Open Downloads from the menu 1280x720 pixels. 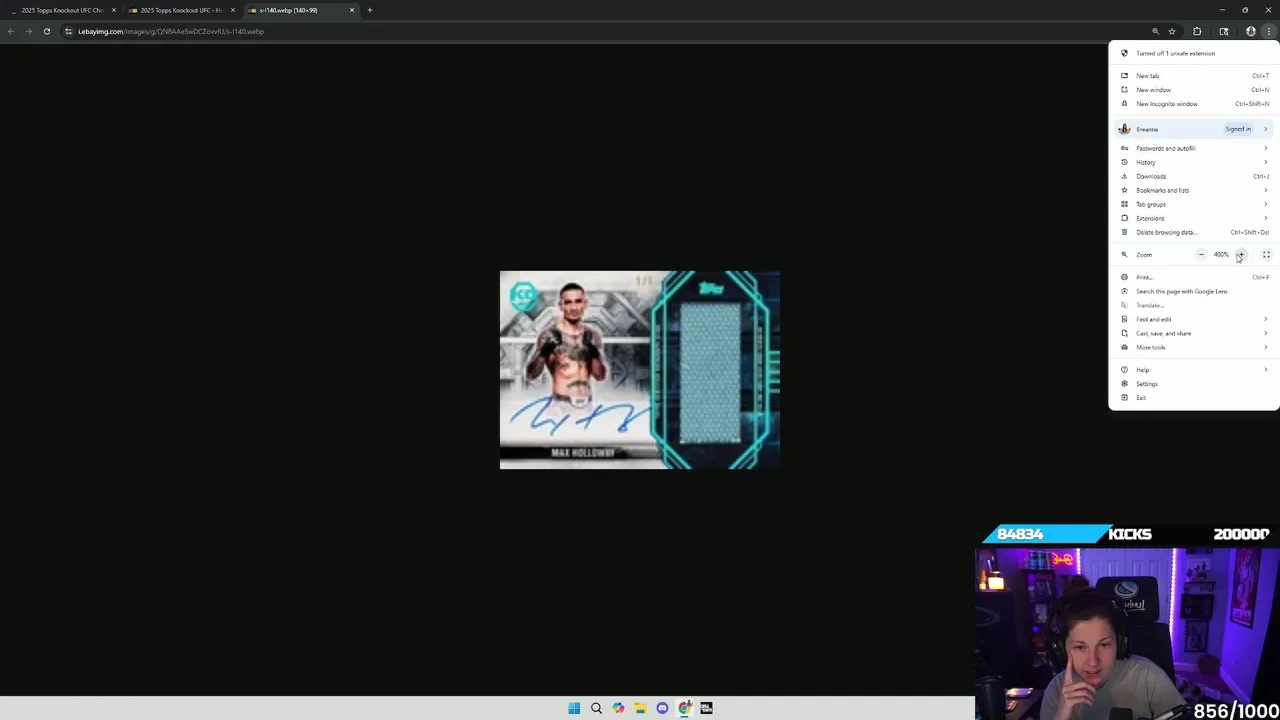(1194, 176)
